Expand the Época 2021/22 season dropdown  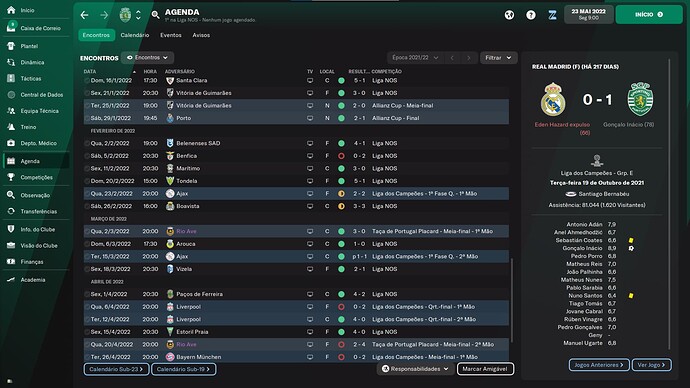tap(415, 58)
